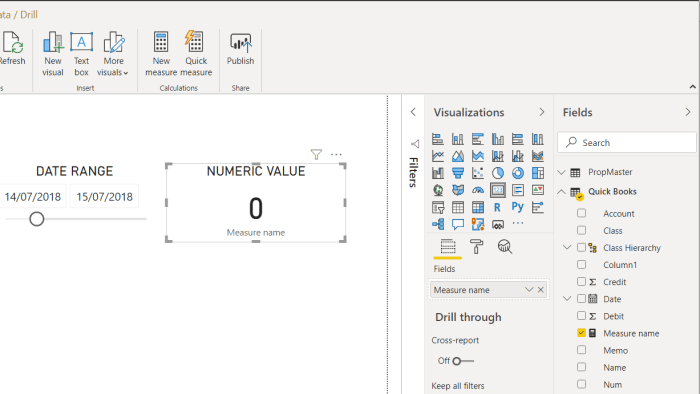Expand the Class Hierarchy node

click(567, 247)
